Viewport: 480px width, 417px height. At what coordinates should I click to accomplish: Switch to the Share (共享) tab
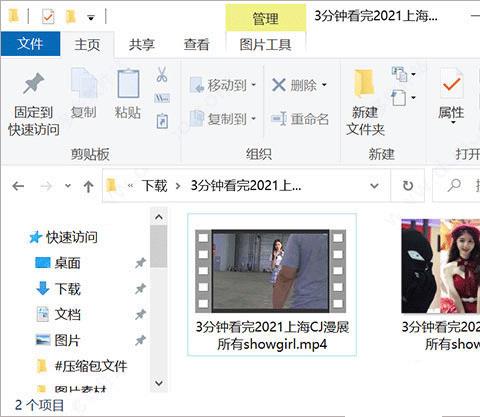point(142,44)
